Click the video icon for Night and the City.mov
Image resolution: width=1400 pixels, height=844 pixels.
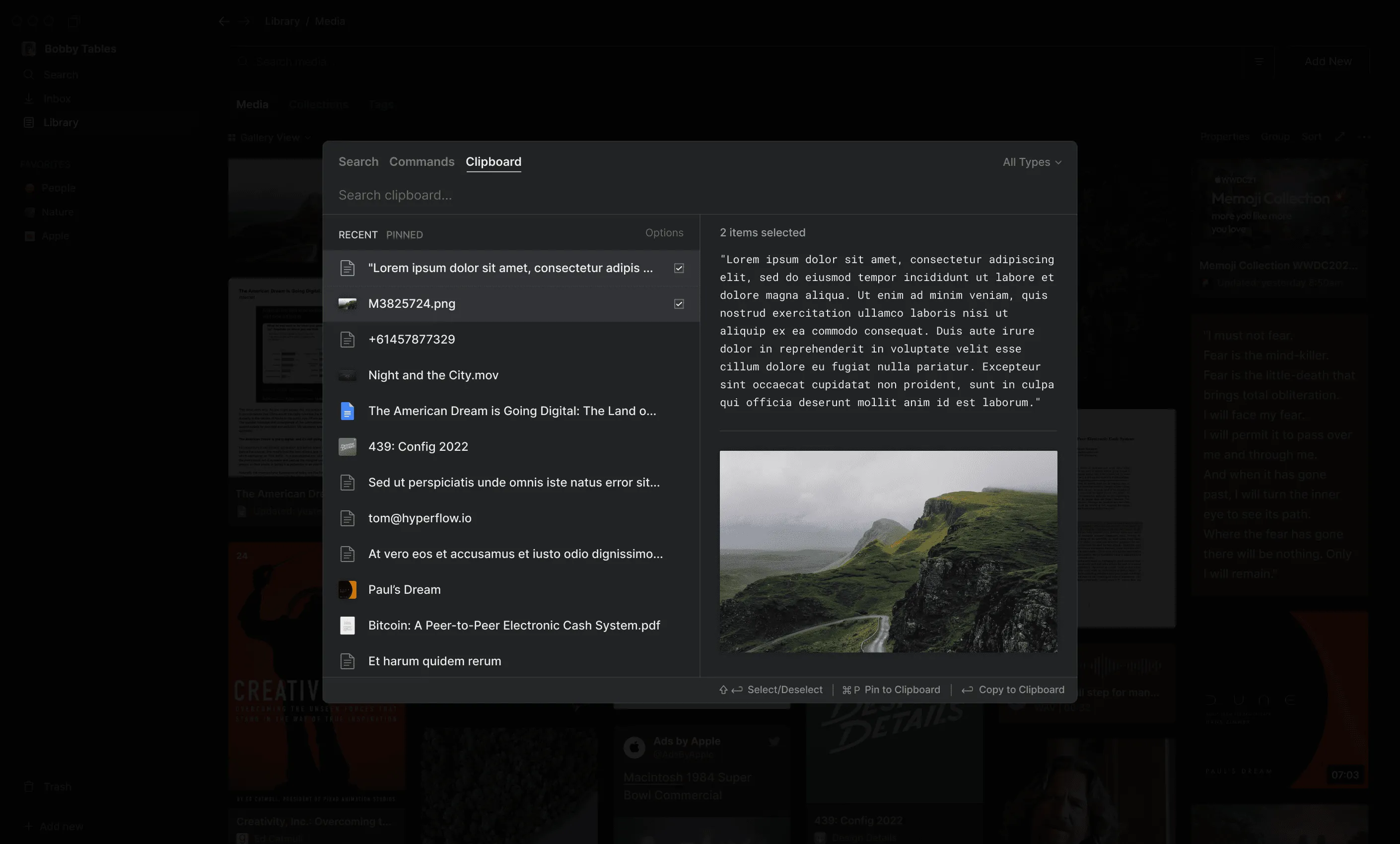tap(347, 376)
